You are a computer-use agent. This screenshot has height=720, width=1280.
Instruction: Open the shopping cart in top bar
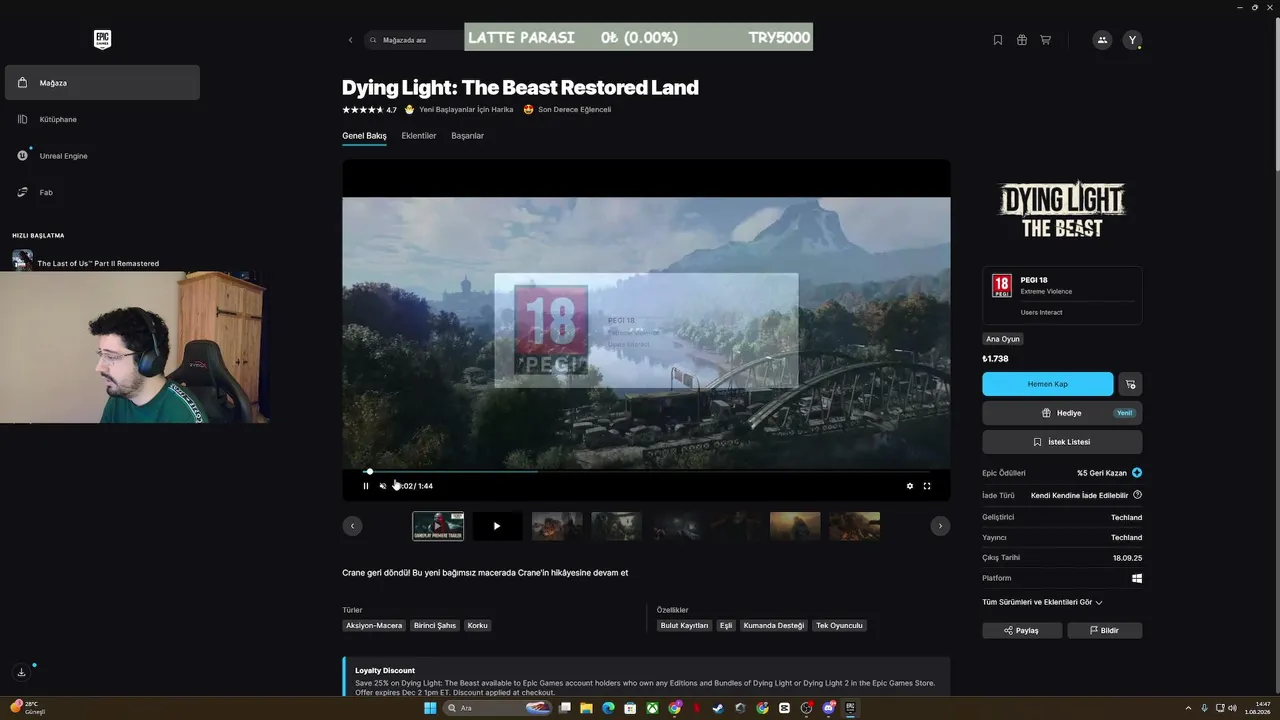1046,40
